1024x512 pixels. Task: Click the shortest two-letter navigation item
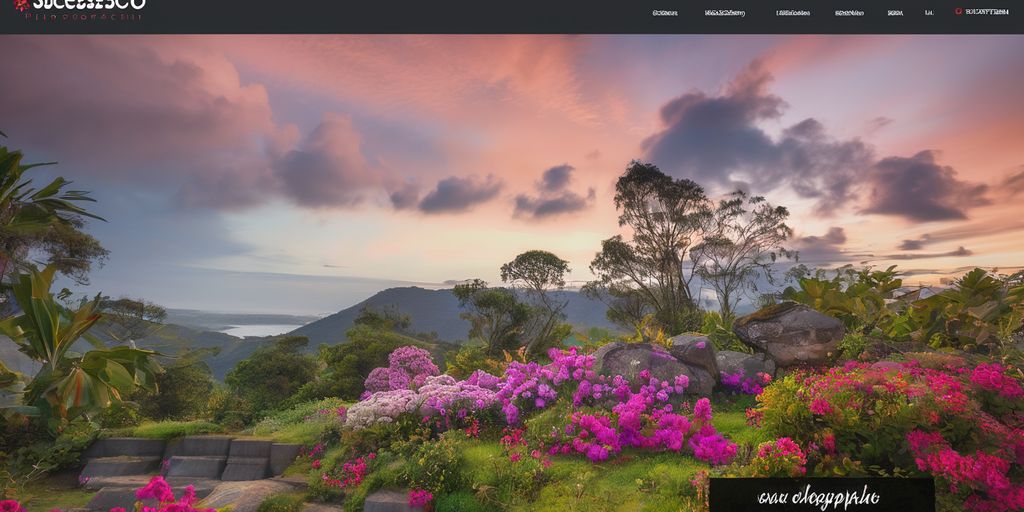pos(929,13)
